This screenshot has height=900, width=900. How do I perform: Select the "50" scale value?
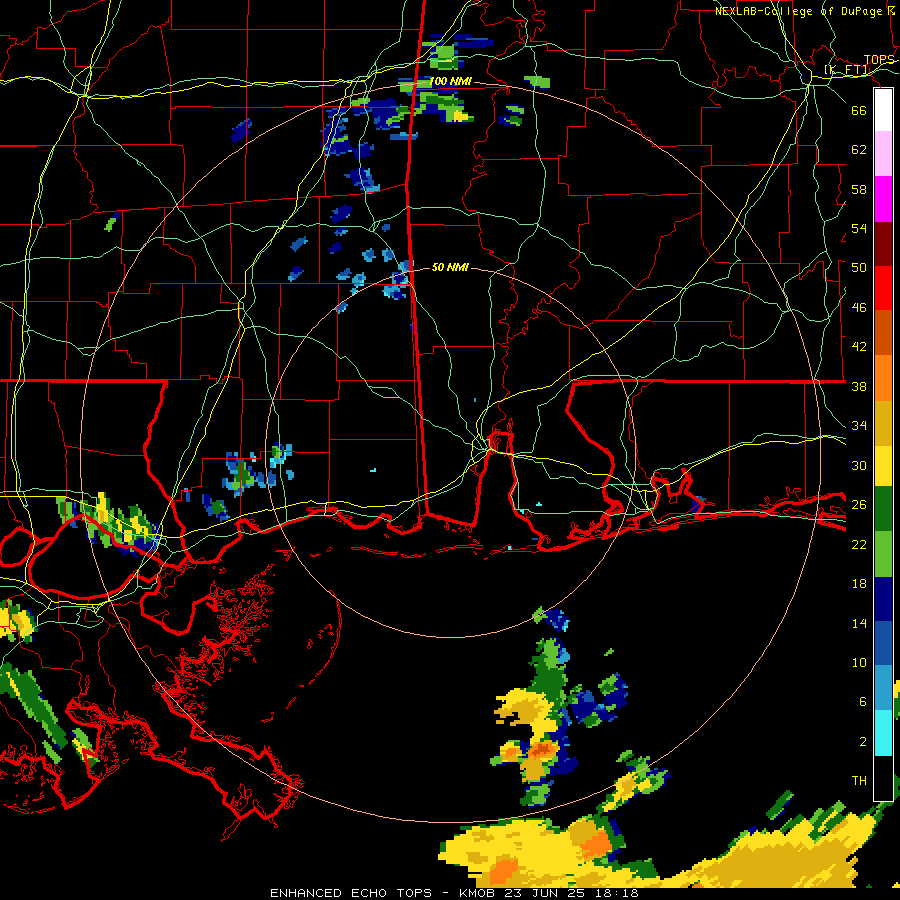click(x=859, y=267)
